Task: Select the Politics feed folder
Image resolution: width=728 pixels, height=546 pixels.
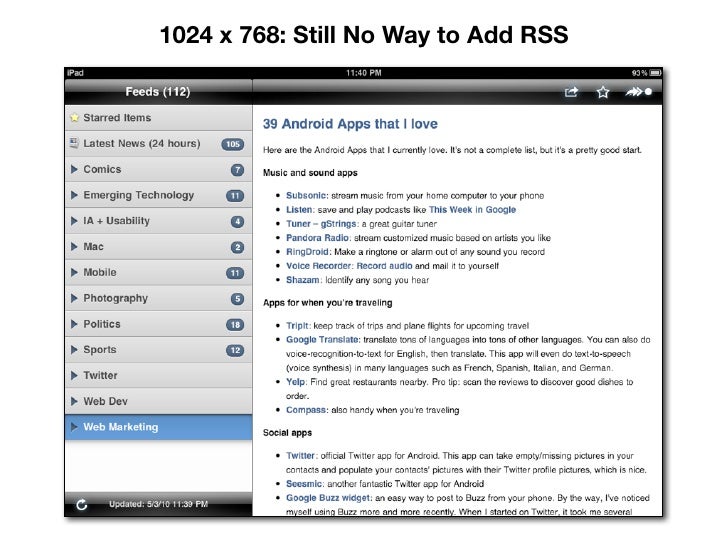Action: 159,324
